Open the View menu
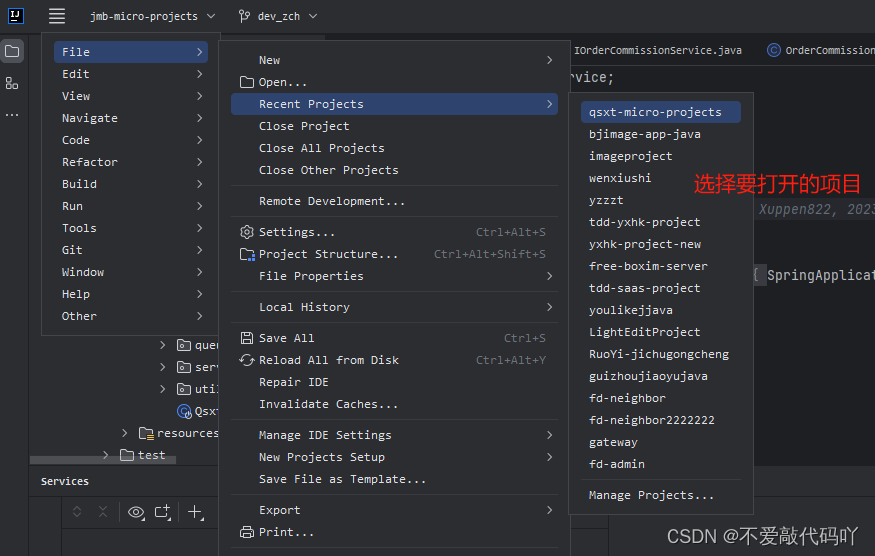Image resolution: width=875 pixels, height=556 pixels. pos(131,96)
